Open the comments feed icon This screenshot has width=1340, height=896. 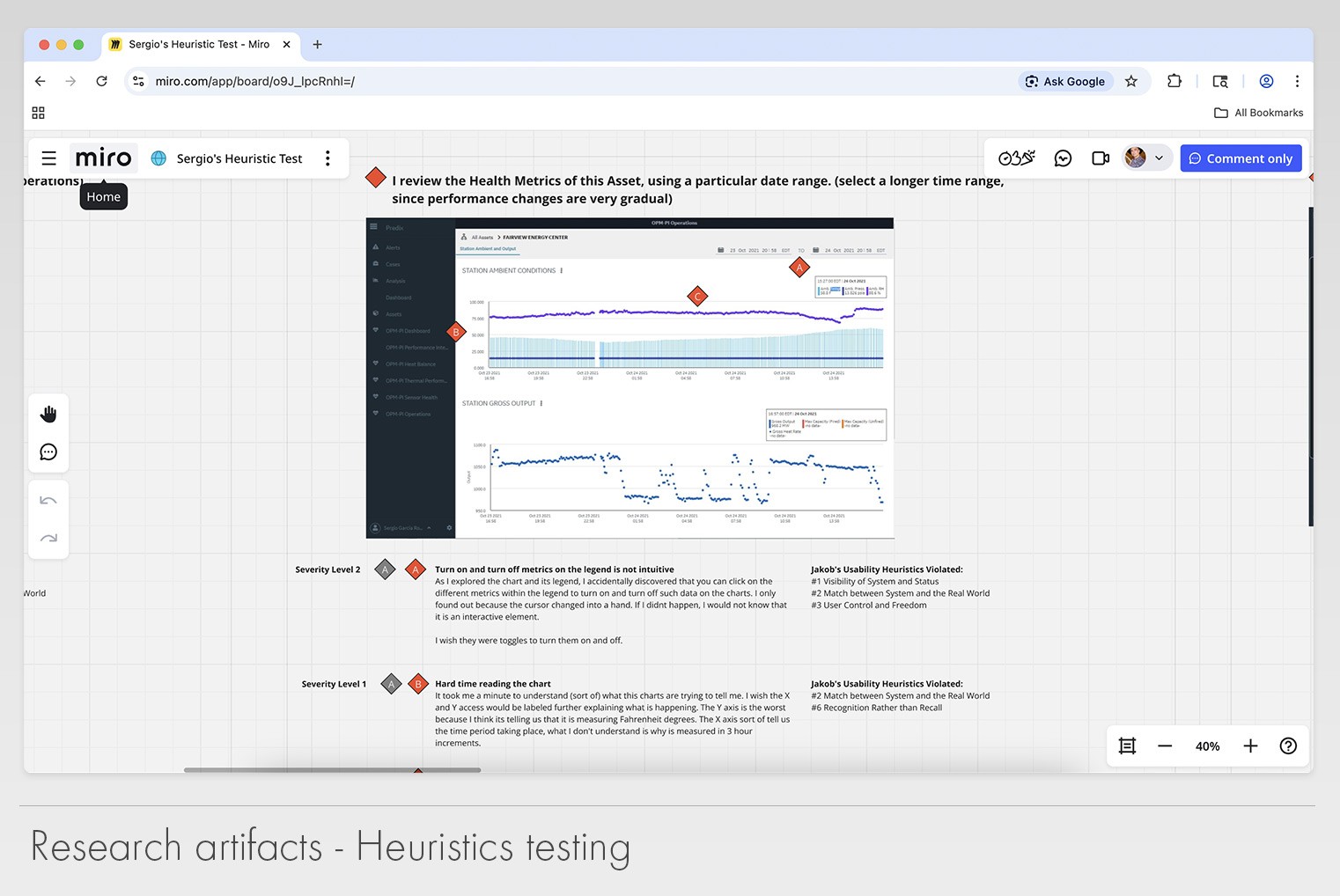[1063, 158]
